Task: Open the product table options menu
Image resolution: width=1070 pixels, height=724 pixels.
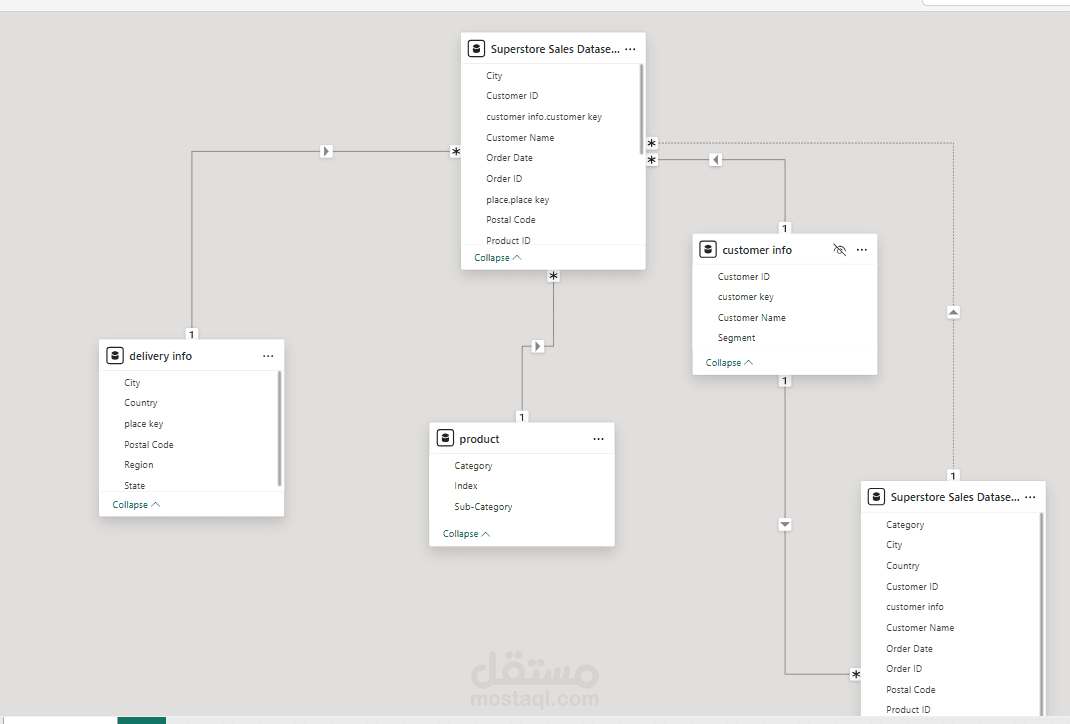Action: click(598, 438)
